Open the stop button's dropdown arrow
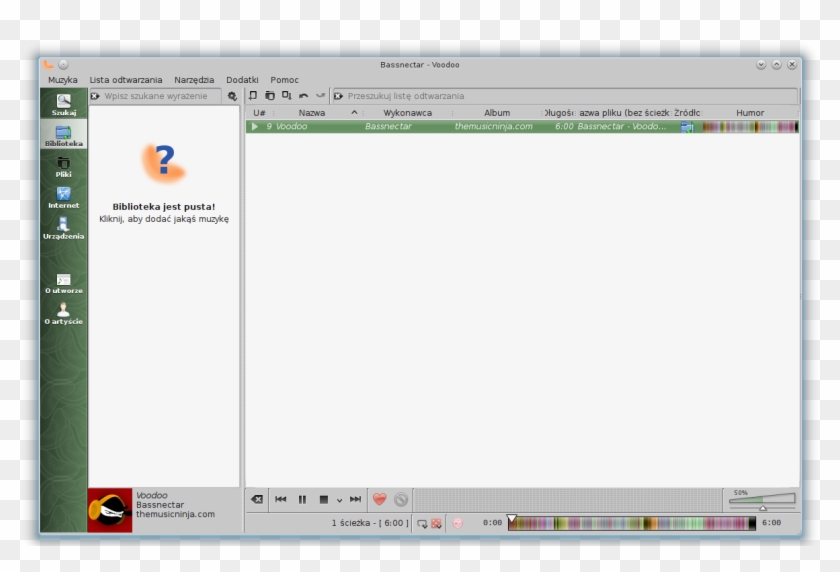The image size is (840, 572). click(x=339, y=500)
